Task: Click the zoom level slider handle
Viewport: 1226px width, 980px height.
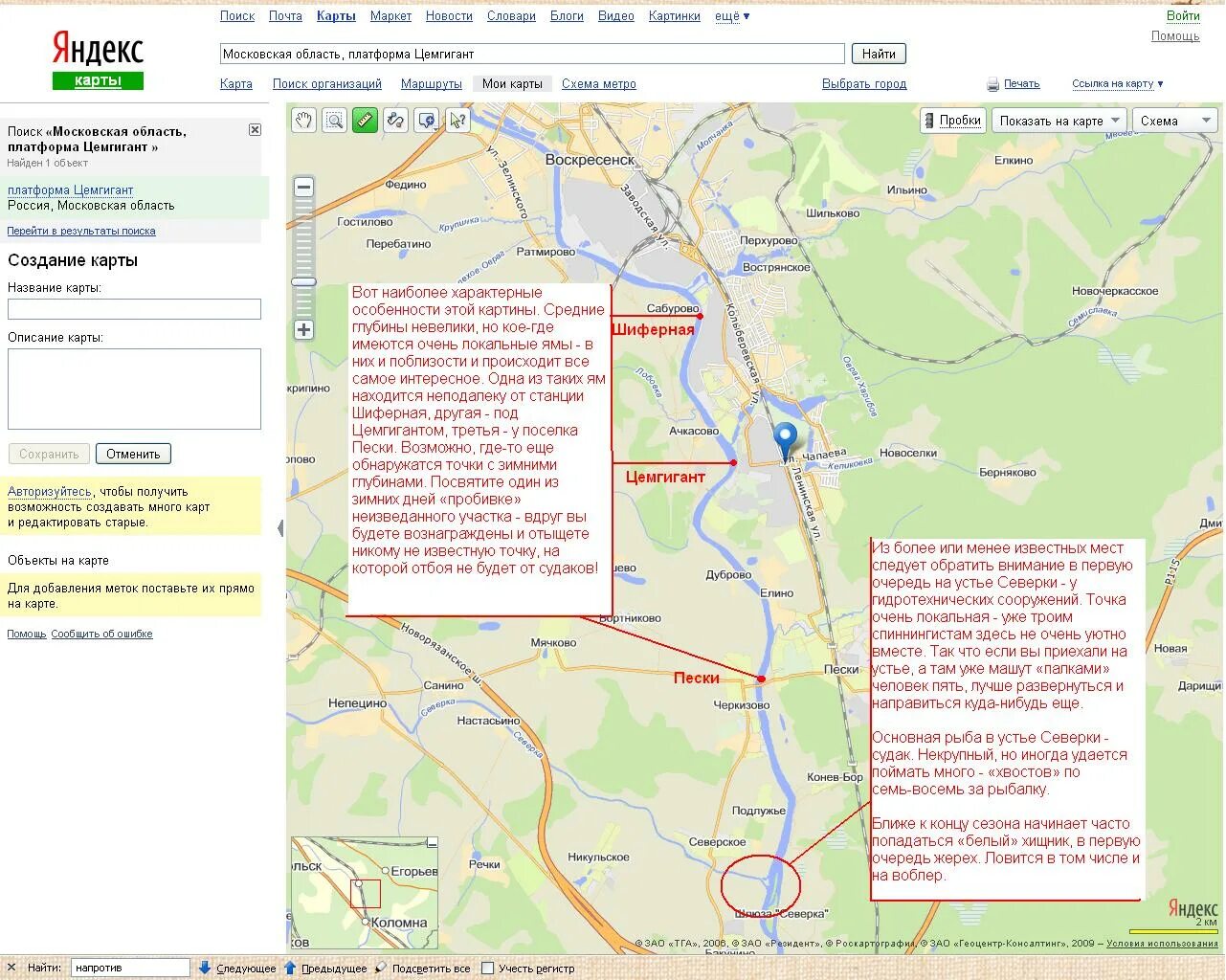Action: click(303, 282)
